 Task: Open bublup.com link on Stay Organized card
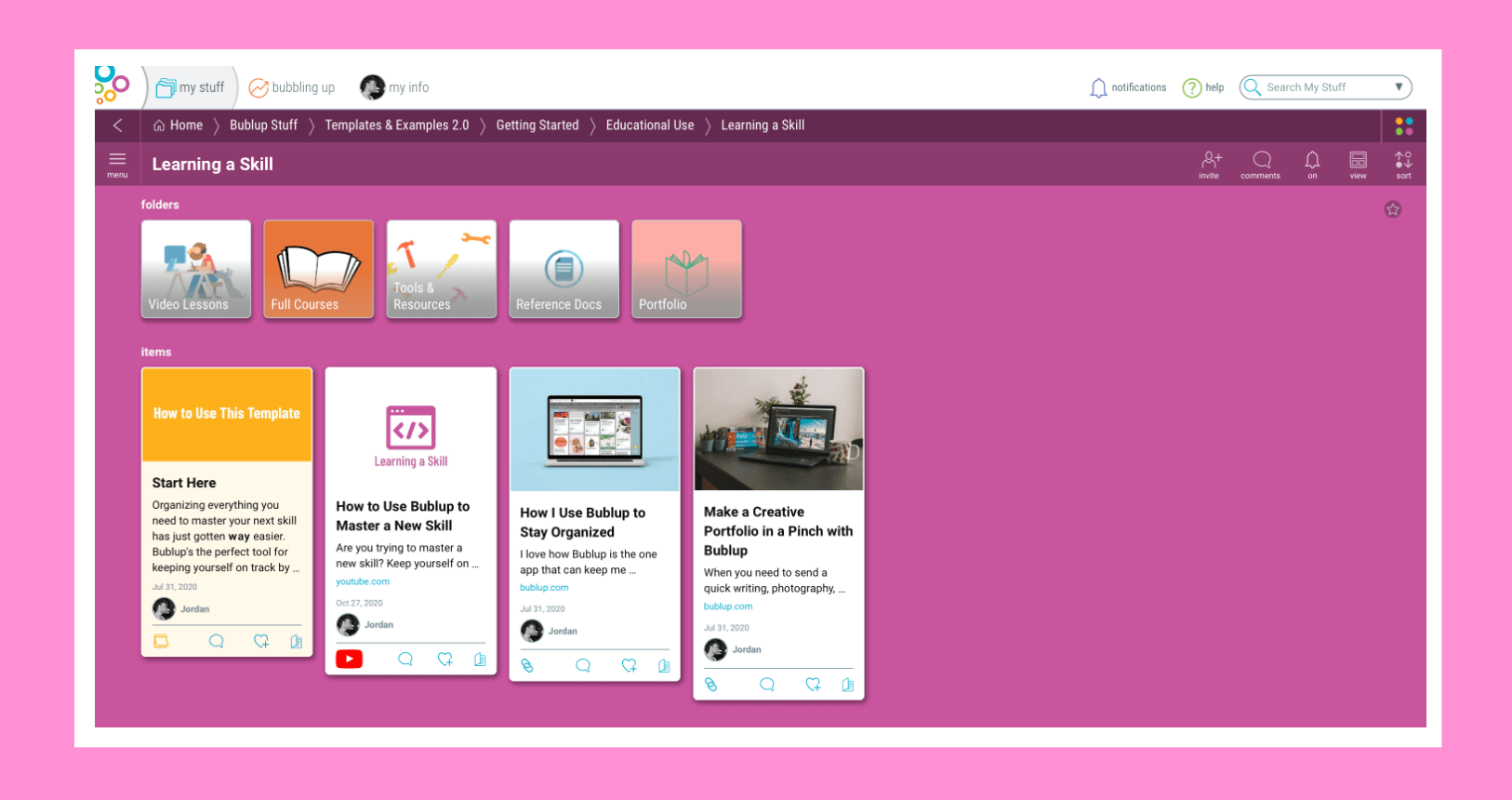click(x=544, y=588)
